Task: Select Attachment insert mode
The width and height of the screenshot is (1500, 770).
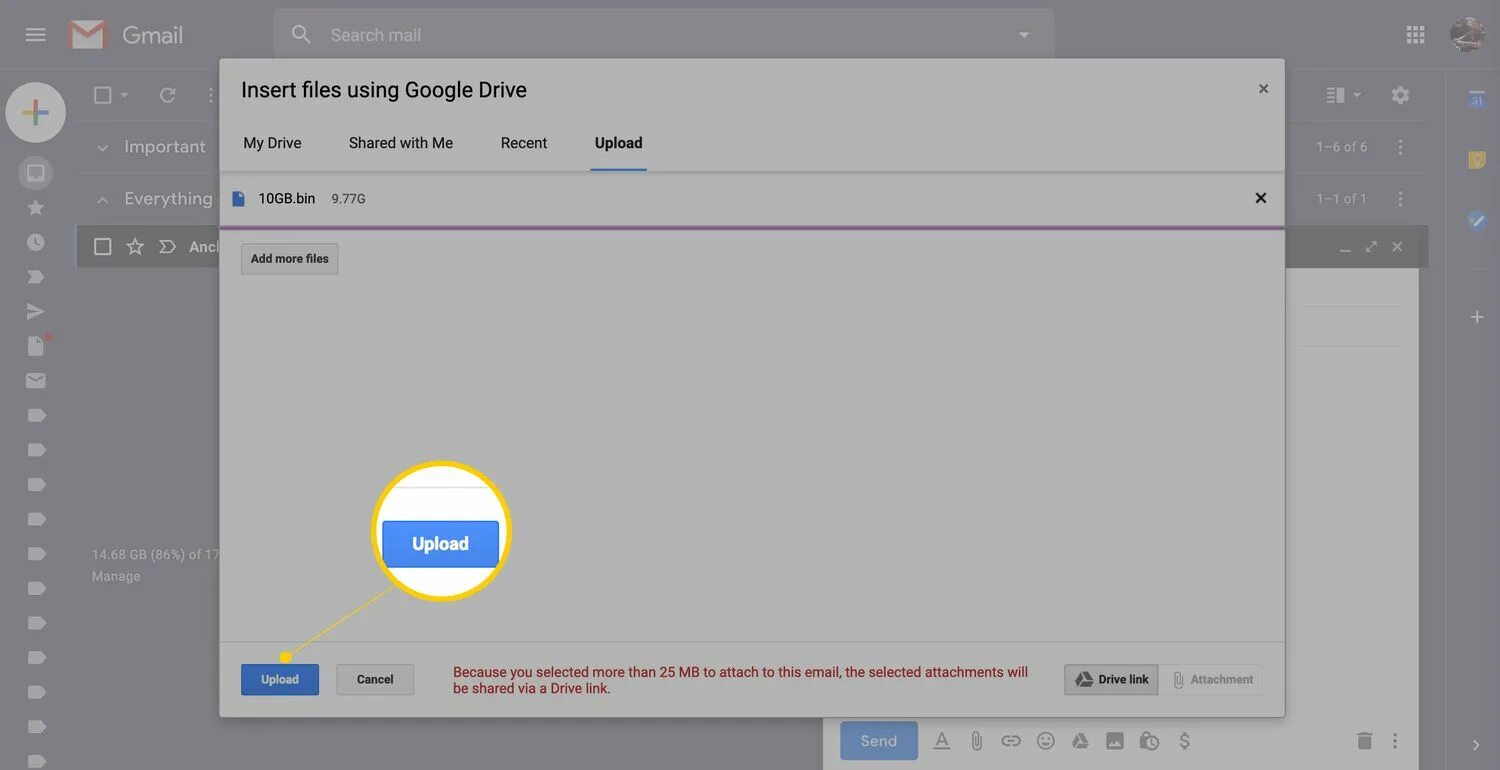Action: [x=1211, y=679]
